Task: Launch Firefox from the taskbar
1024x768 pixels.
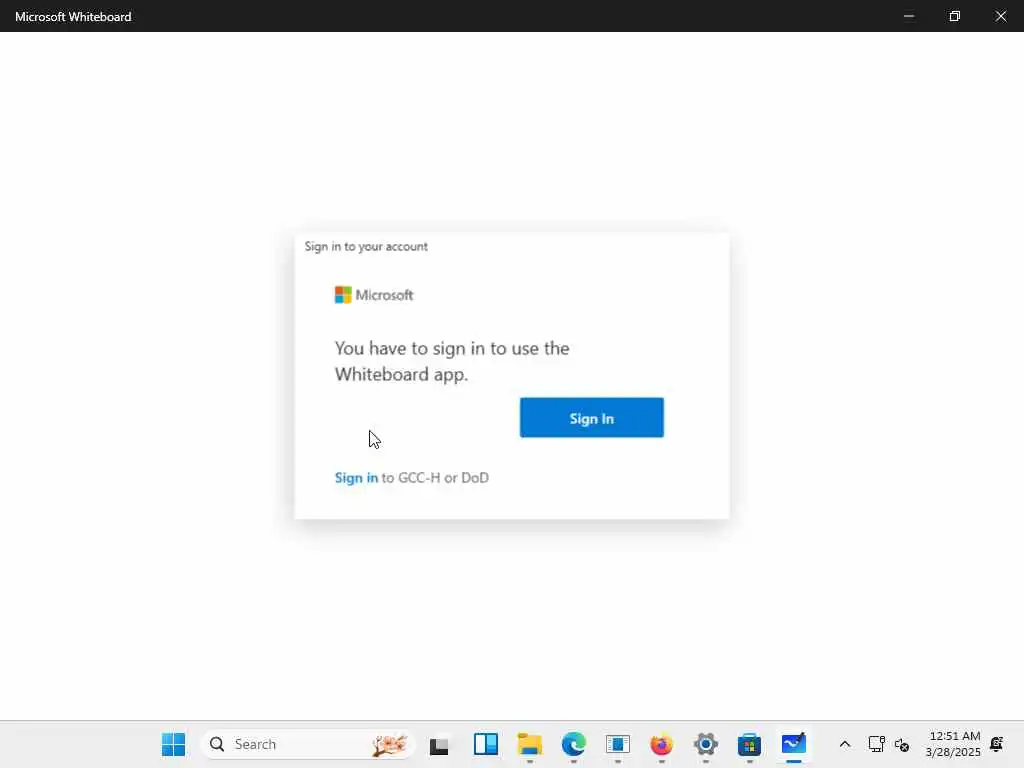Action: [661, 744]
